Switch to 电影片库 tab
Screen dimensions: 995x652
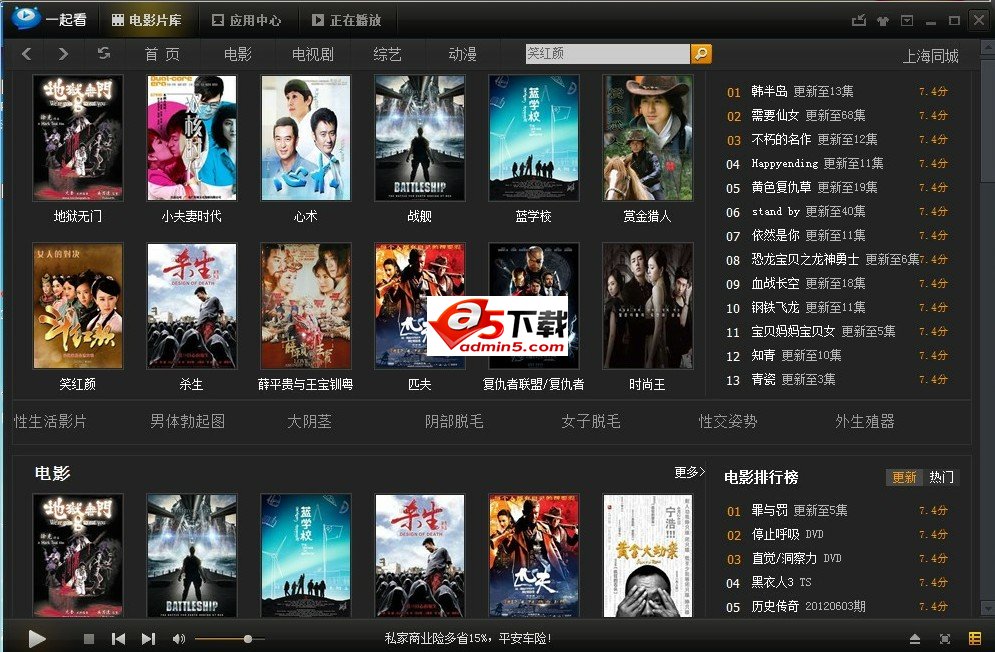click(147, 20)
